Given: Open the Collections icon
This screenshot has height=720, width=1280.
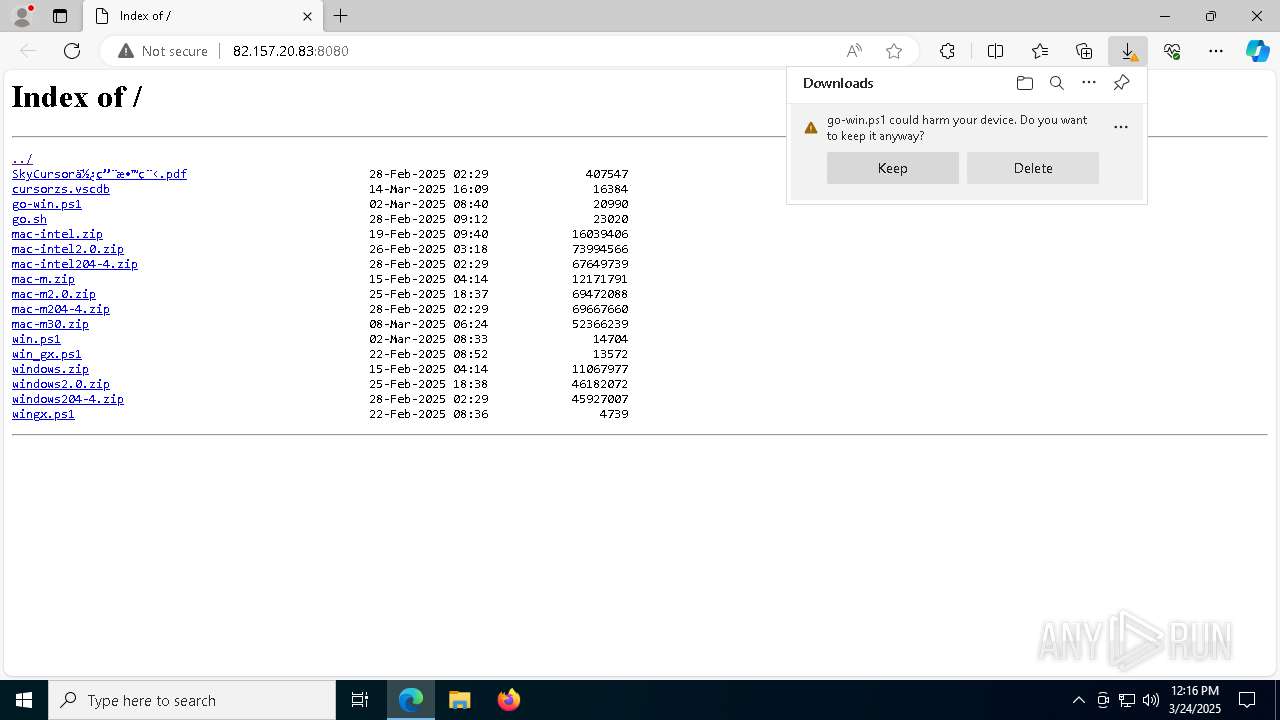Looking at the screenshot, I should click(x=1084, y=51).
